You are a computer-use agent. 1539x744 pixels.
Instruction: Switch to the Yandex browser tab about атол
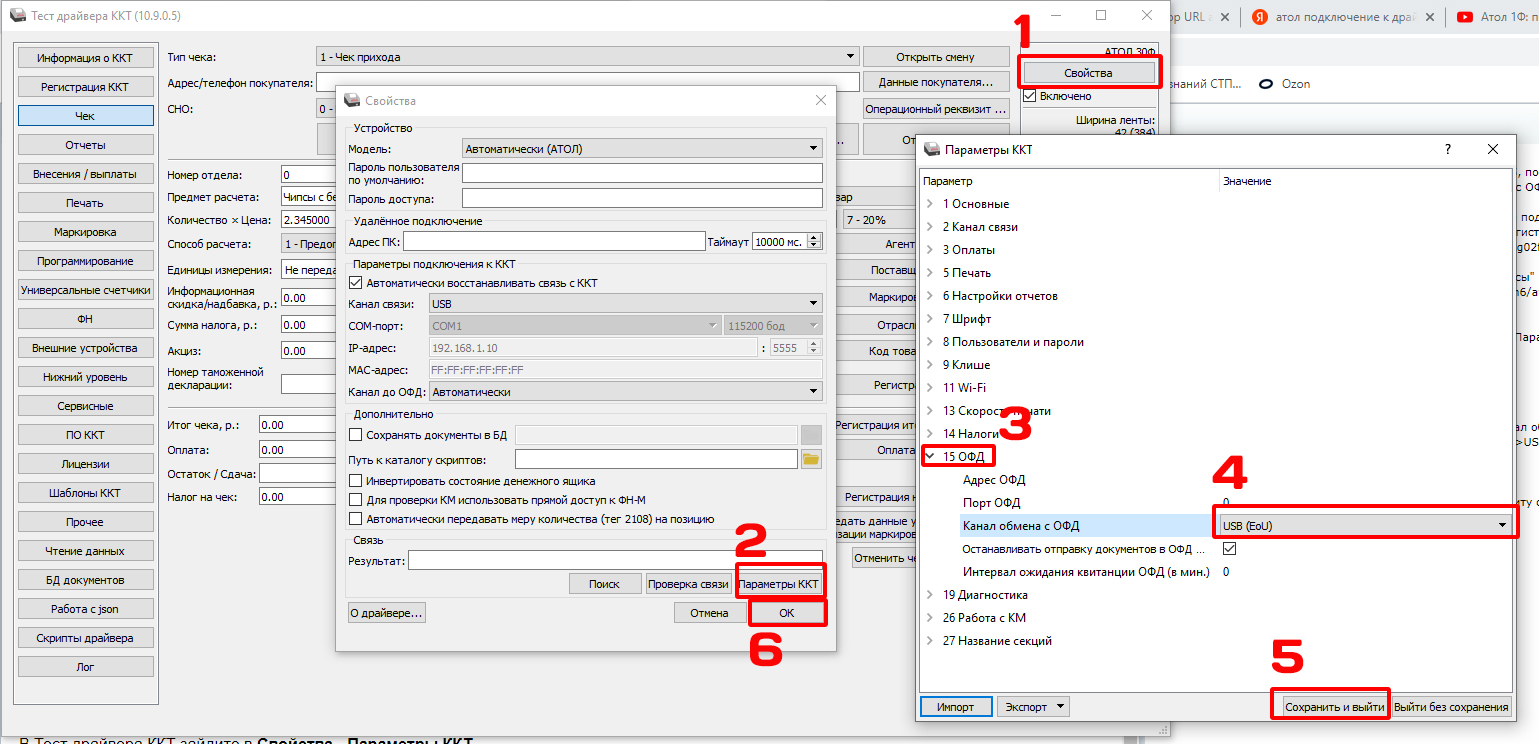point(1341,17)
